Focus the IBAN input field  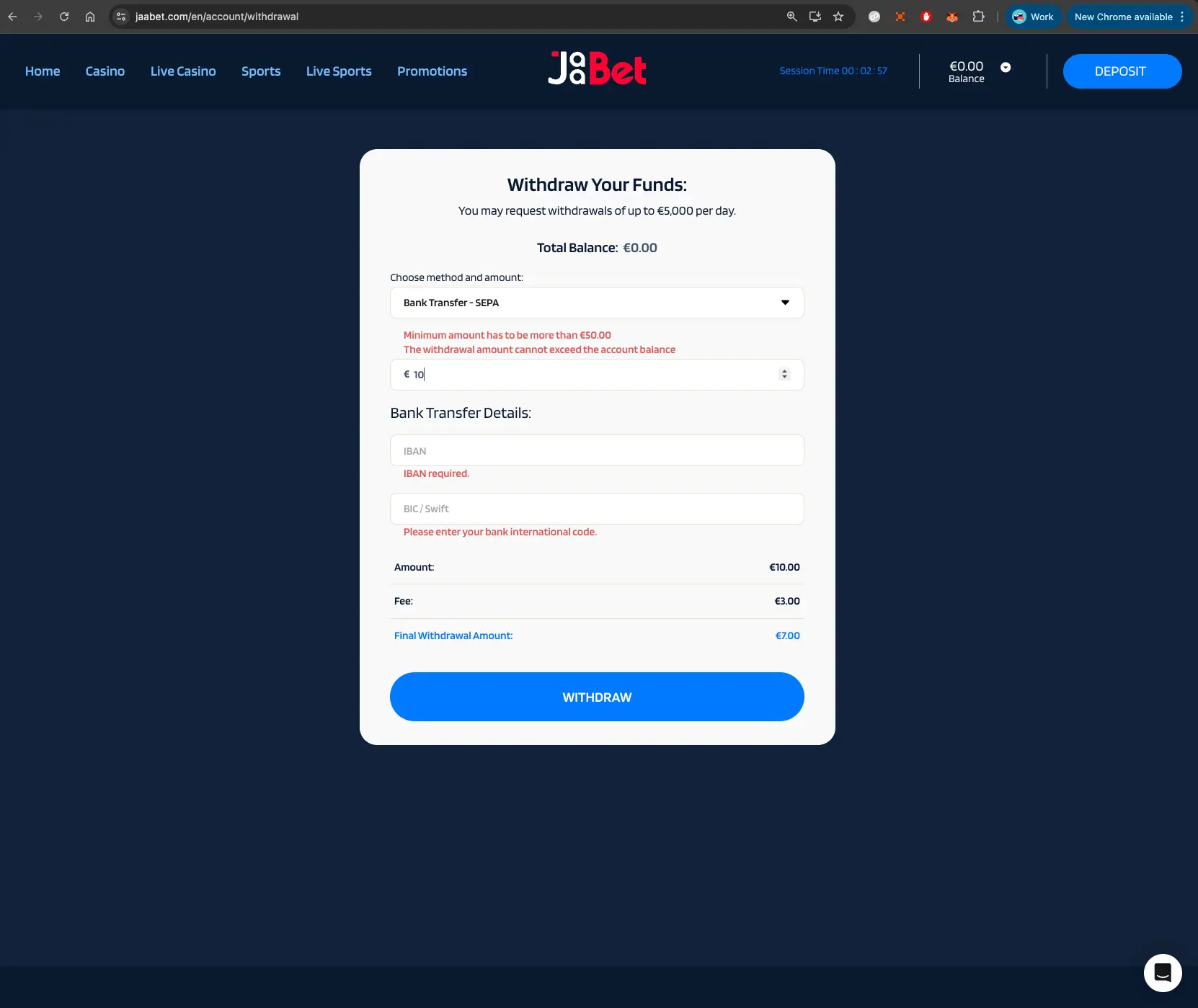tap(597, 450)
